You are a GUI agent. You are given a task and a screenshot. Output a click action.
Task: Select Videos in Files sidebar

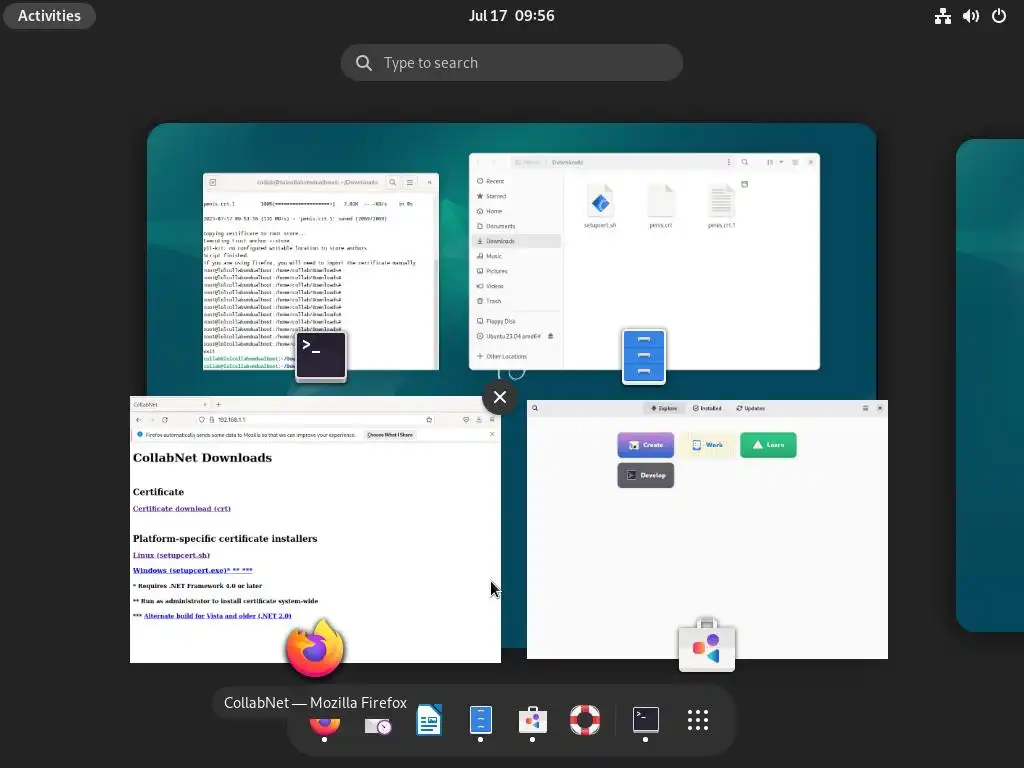coord(516,286)
